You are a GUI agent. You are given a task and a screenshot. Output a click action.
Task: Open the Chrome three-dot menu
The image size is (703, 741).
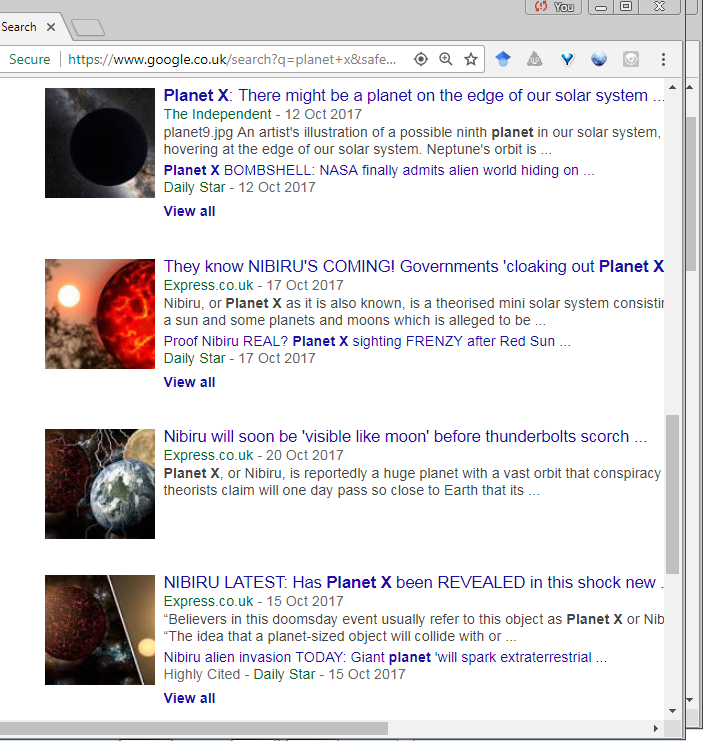coord(663,59)
